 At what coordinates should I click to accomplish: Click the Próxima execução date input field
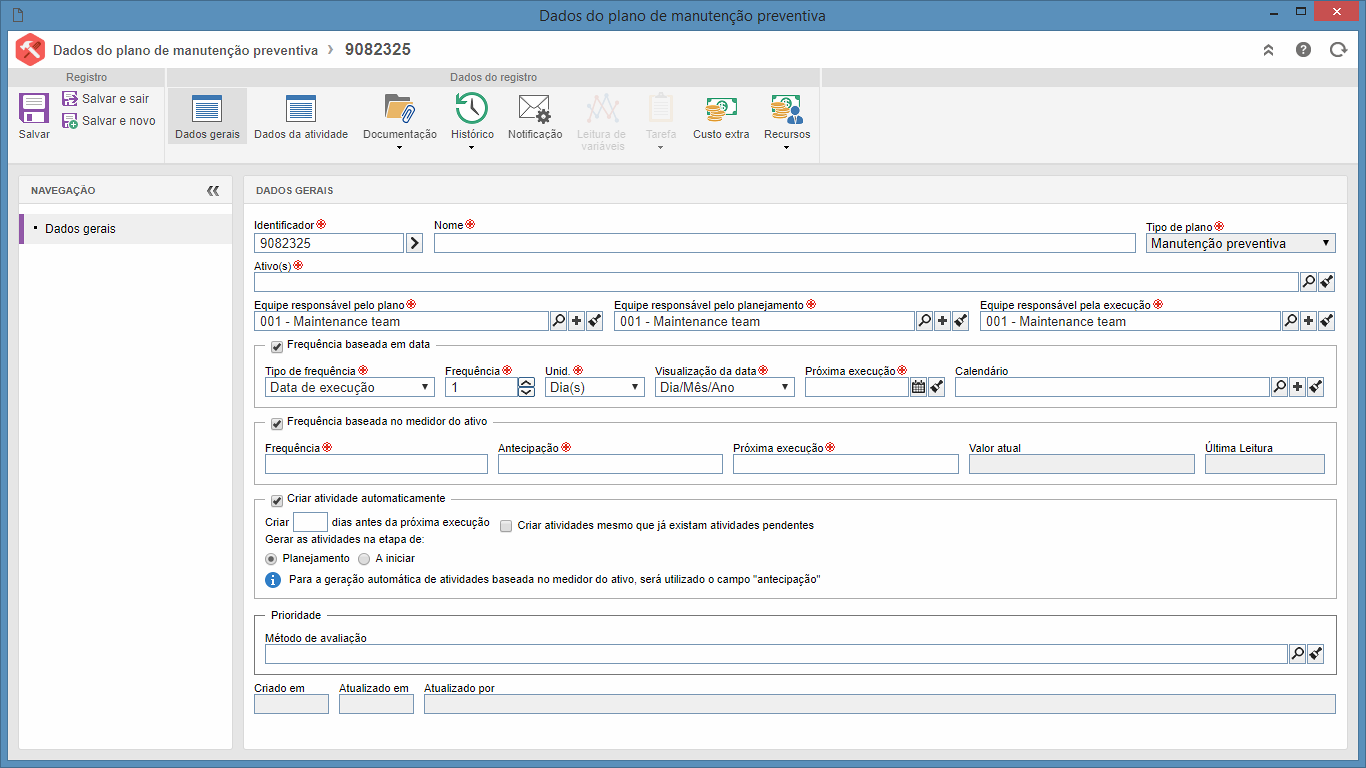coord(857,387)
